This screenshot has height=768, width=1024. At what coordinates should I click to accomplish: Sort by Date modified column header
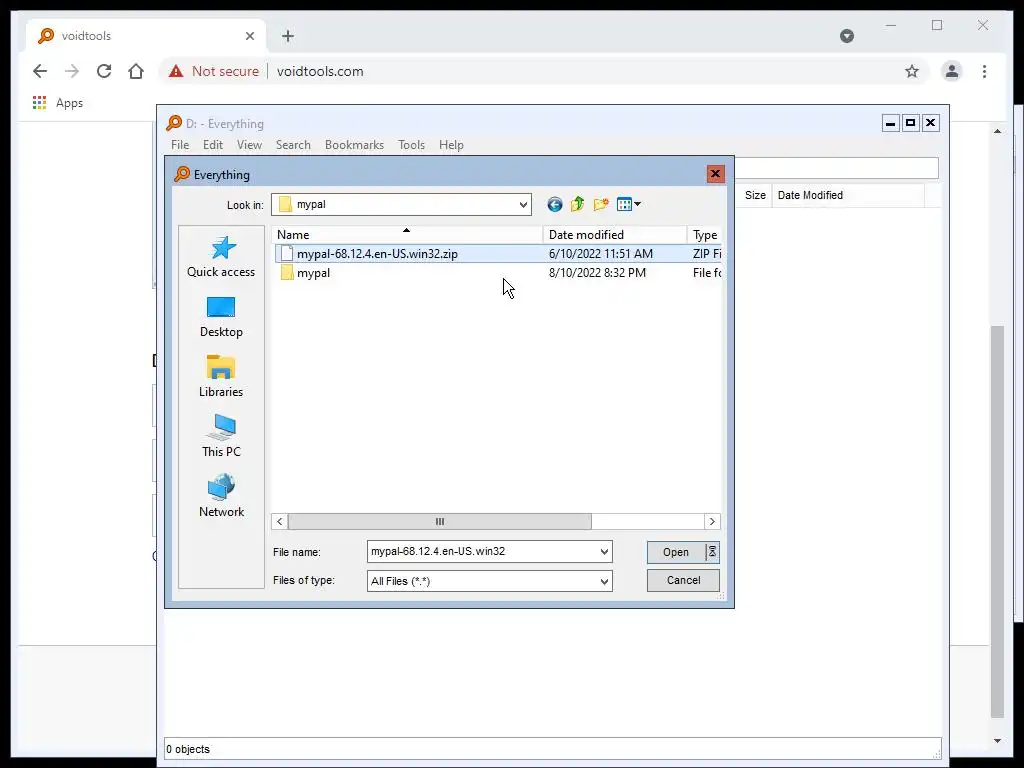pyautogui.click(x=615, y=235)
